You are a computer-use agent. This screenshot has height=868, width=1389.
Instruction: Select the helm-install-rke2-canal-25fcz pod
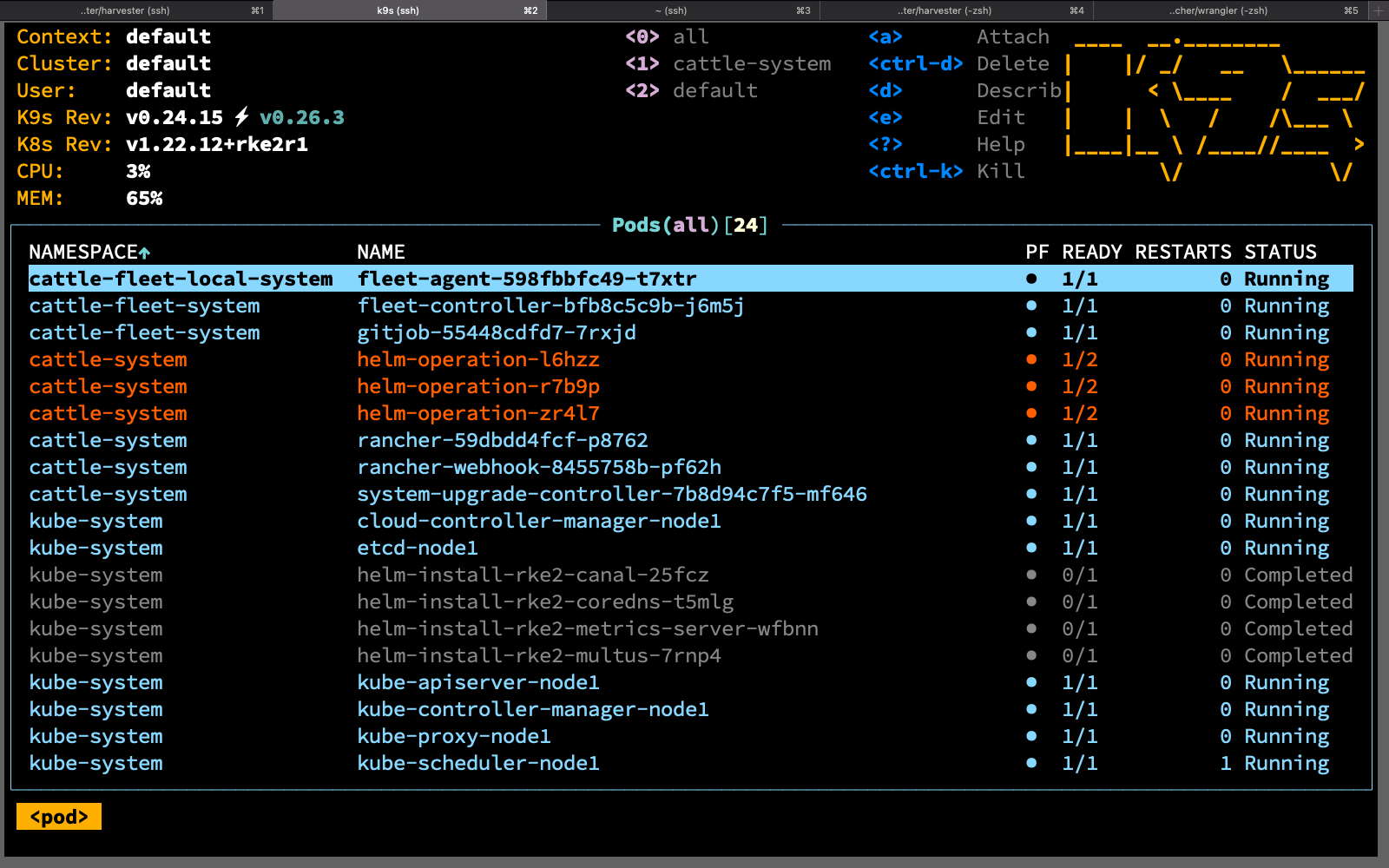coord(533,575)
